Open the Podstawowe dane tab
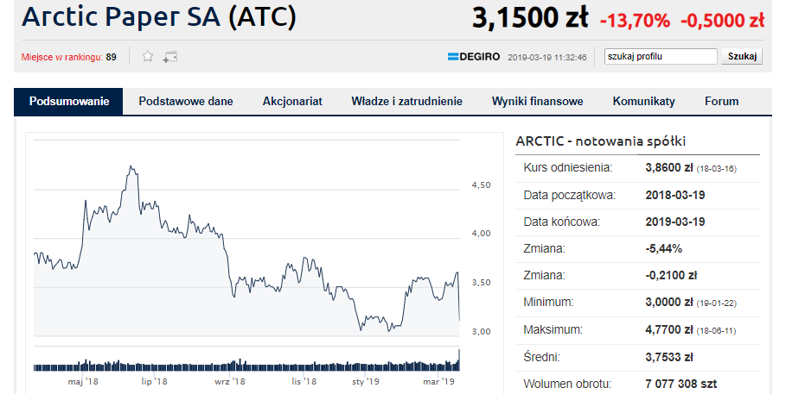Screen dimensions: 786x394 [186, 101]
